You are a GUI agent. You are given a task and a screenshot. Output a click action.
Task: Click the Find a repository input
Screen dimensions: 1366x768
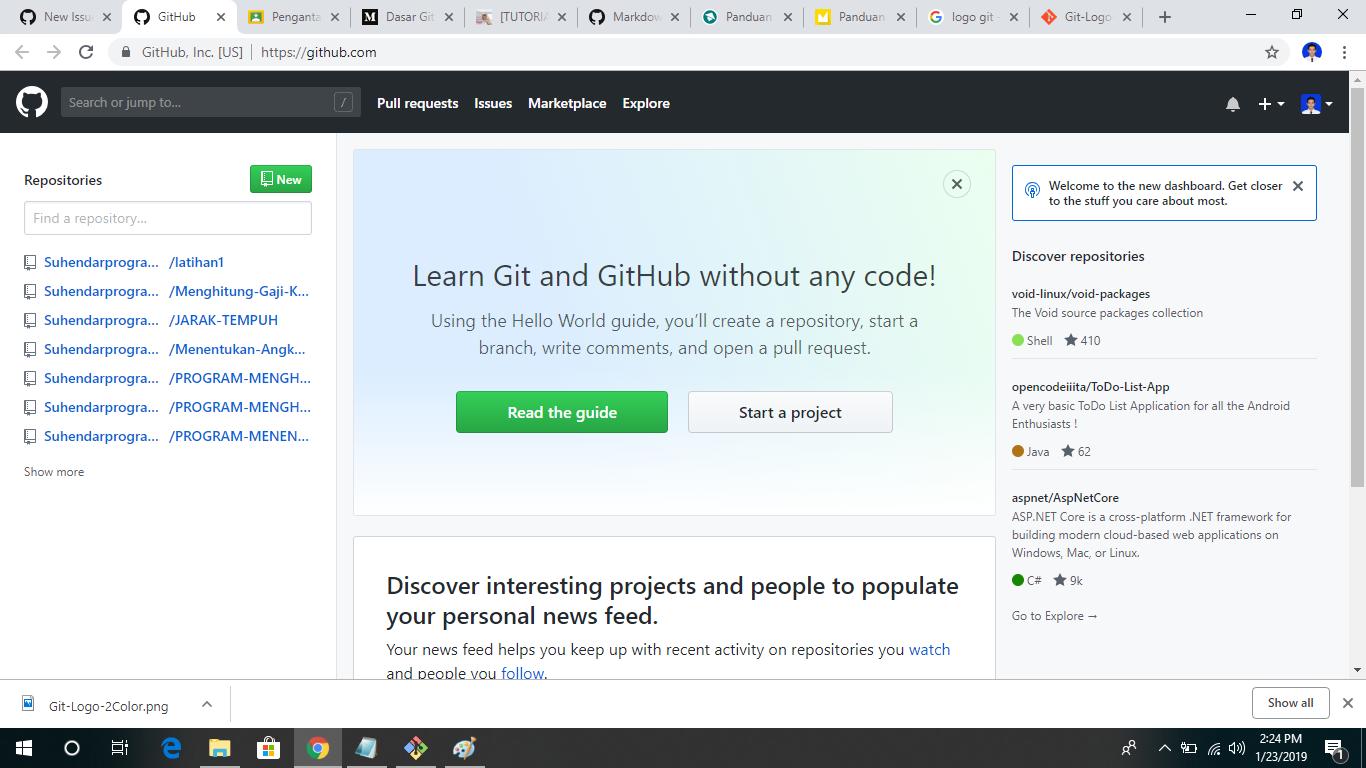point(168,218)
